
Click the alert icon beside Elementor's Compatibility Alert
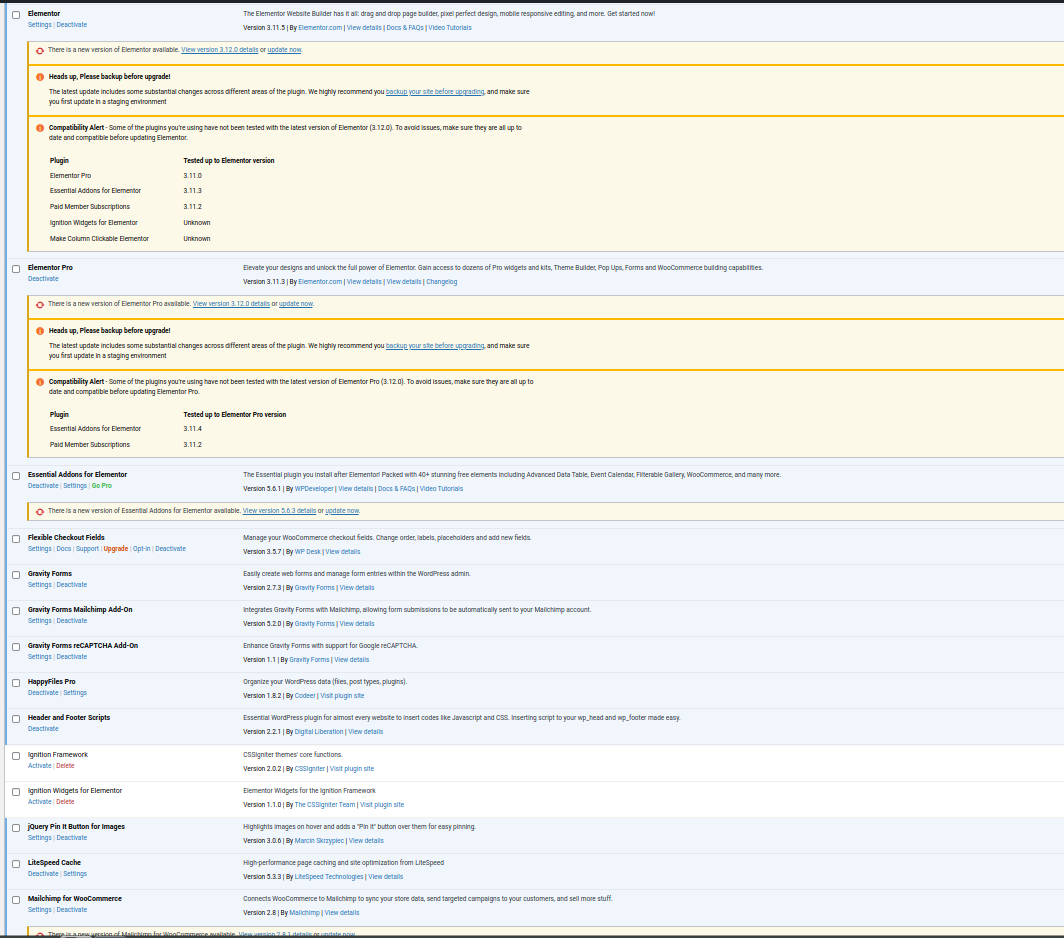[x=40, y=128]
